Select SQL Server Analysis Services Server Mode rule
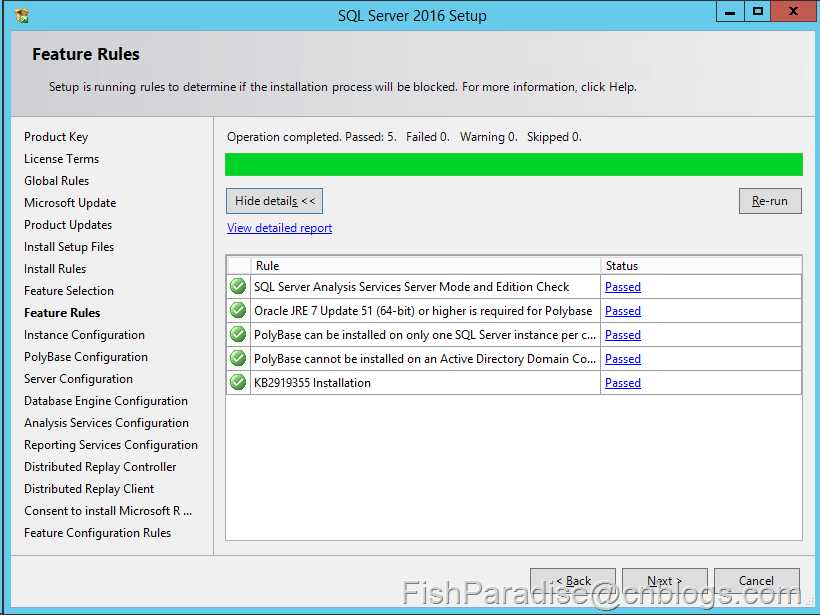This screenshot has height=615, width=820. [412, 287]
